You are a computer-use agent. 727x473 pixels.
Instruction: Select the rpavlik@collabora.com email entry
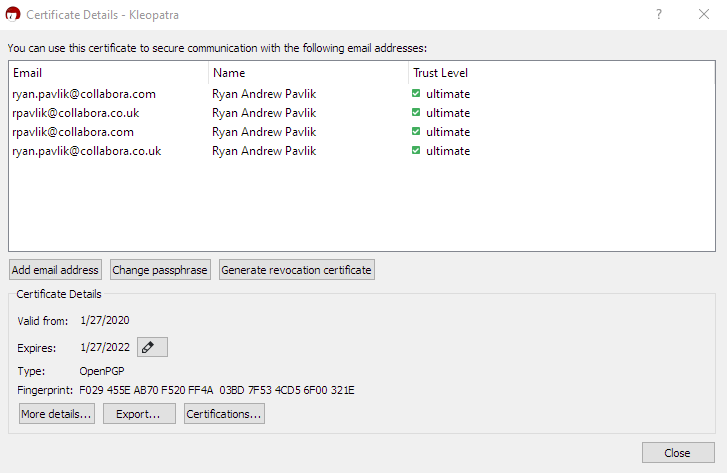(73, 132)
